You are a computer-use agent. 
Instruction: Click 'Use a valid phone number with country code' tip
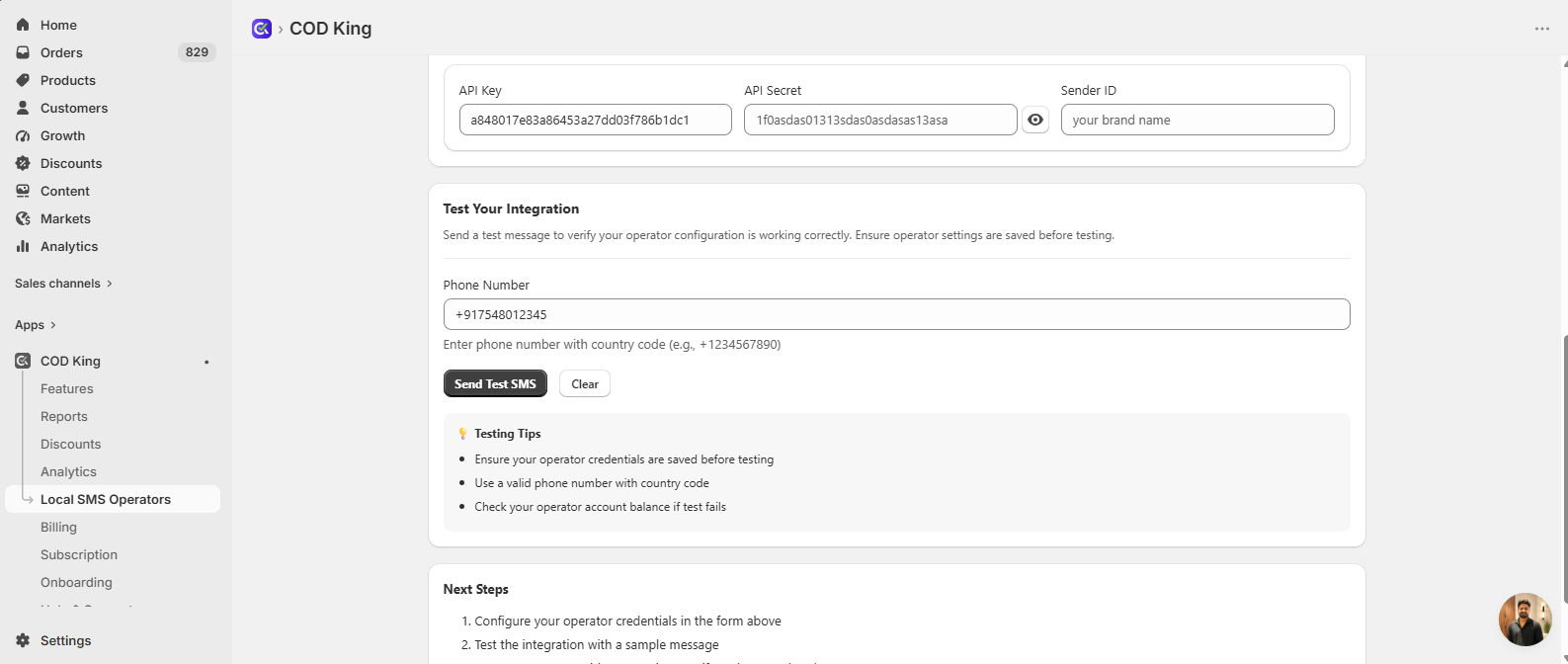(x=592, y=483)
